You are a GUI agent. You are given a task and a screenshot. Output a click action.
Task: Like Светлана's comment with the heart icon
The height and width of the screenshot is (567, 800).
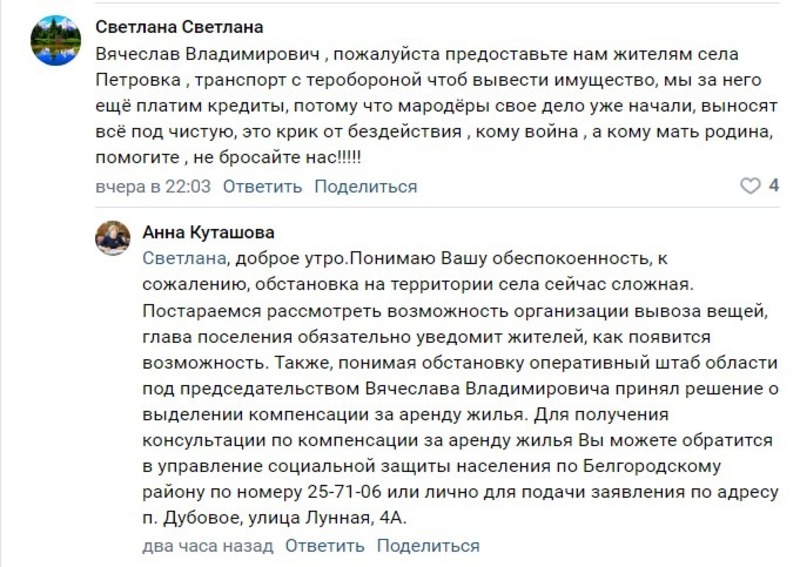coord(750,186)
